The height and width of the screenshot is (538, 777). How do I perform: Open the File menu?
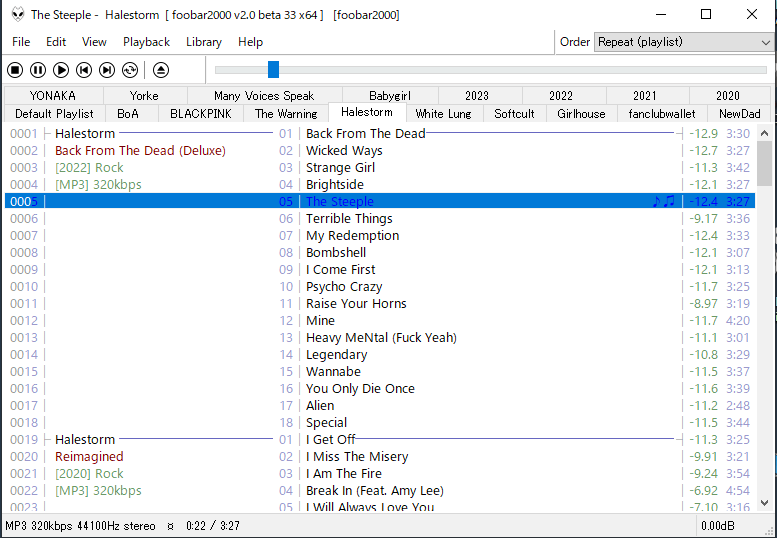click(x=21, y=42)
